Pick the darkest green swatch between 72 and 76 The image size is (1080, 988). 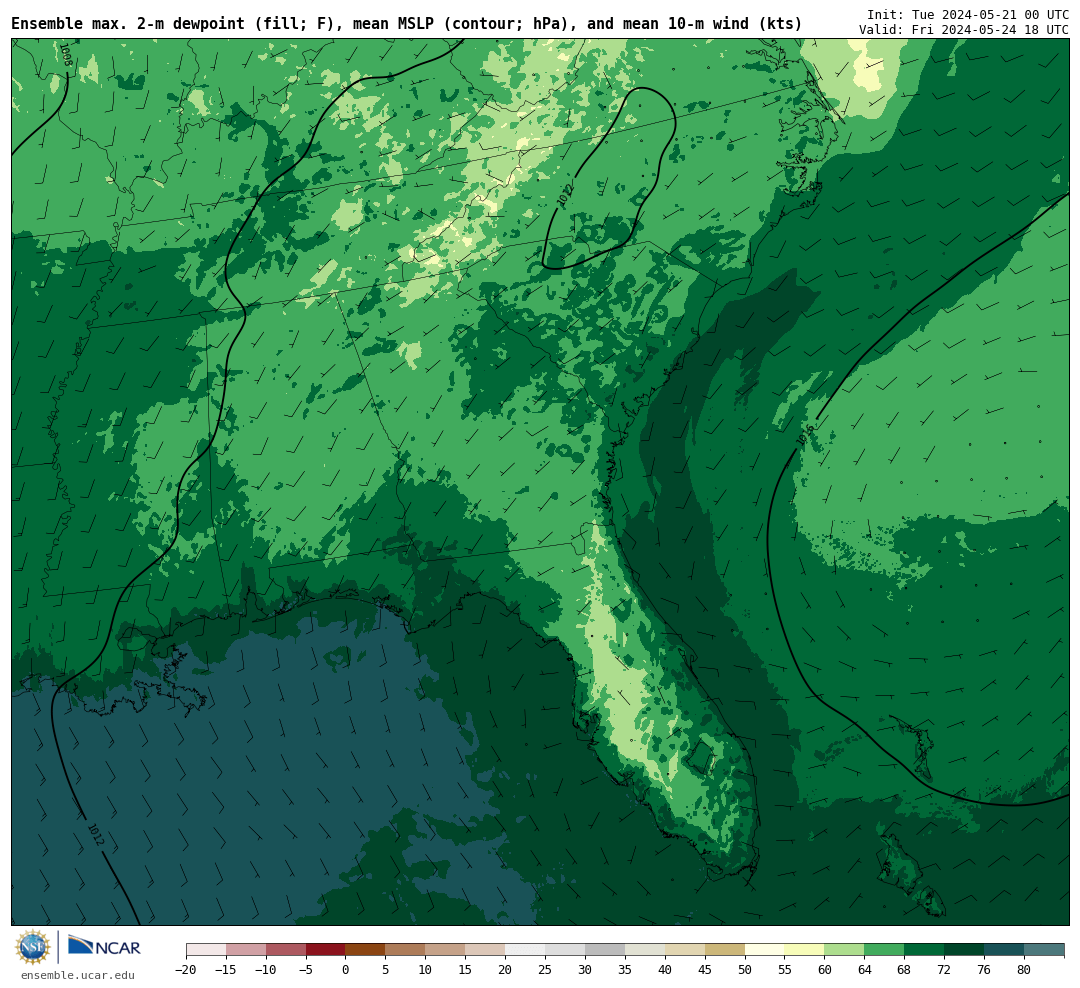[x=965, y=950]
